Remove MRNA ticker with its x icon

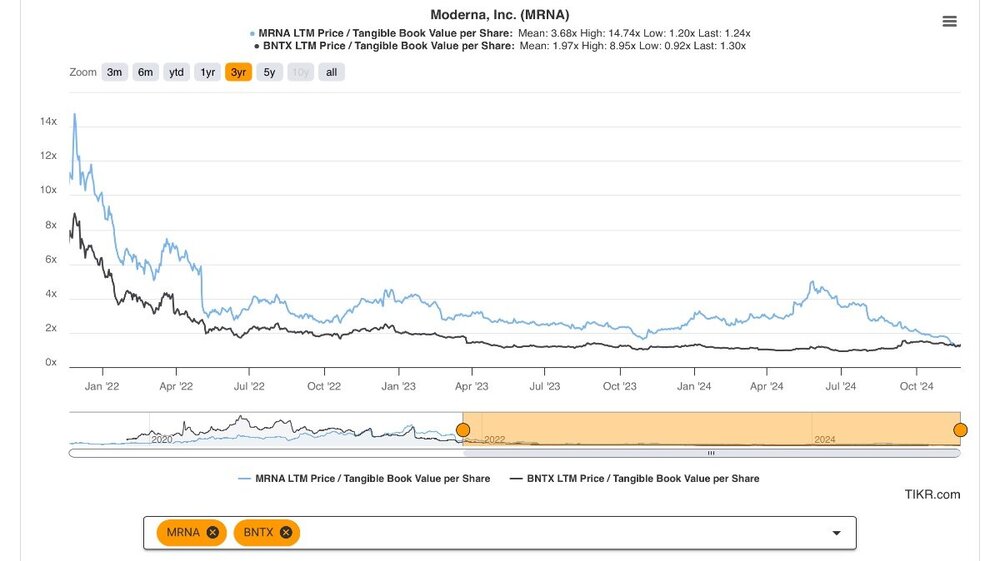coord(212,532)
